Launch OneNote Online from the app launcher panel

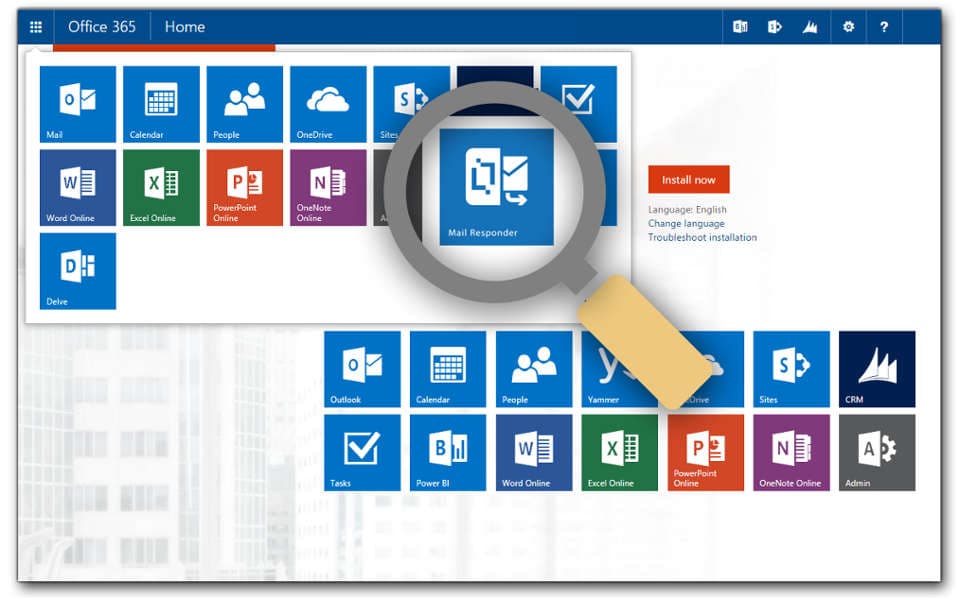click(x=328, y=187)
